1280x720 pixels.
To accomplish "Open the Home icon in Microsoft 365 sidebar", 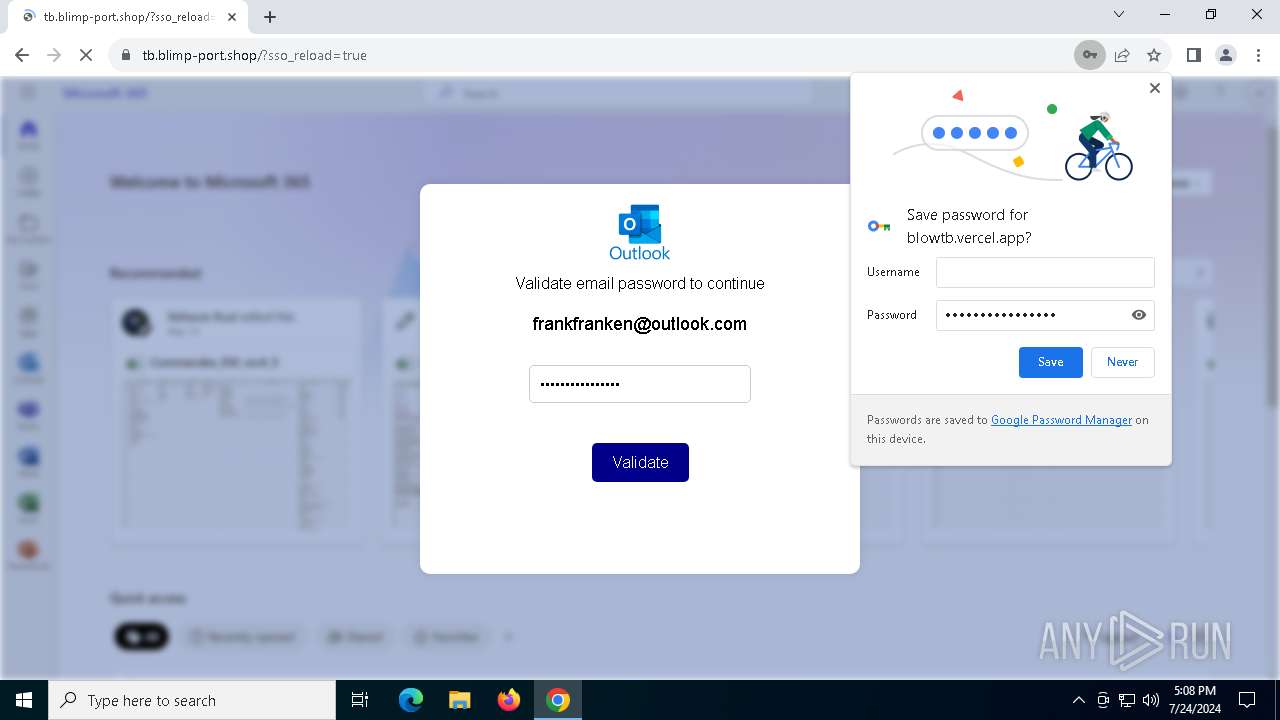I will [28, 133].
